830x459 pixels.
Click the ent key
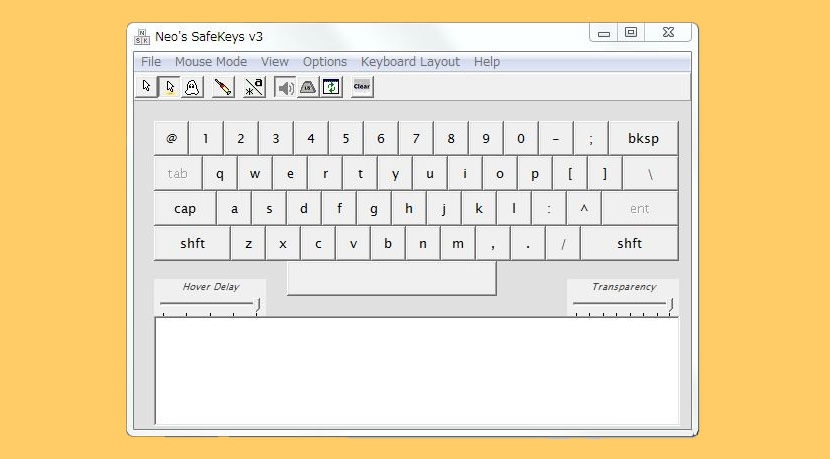[x=639, y=209]
